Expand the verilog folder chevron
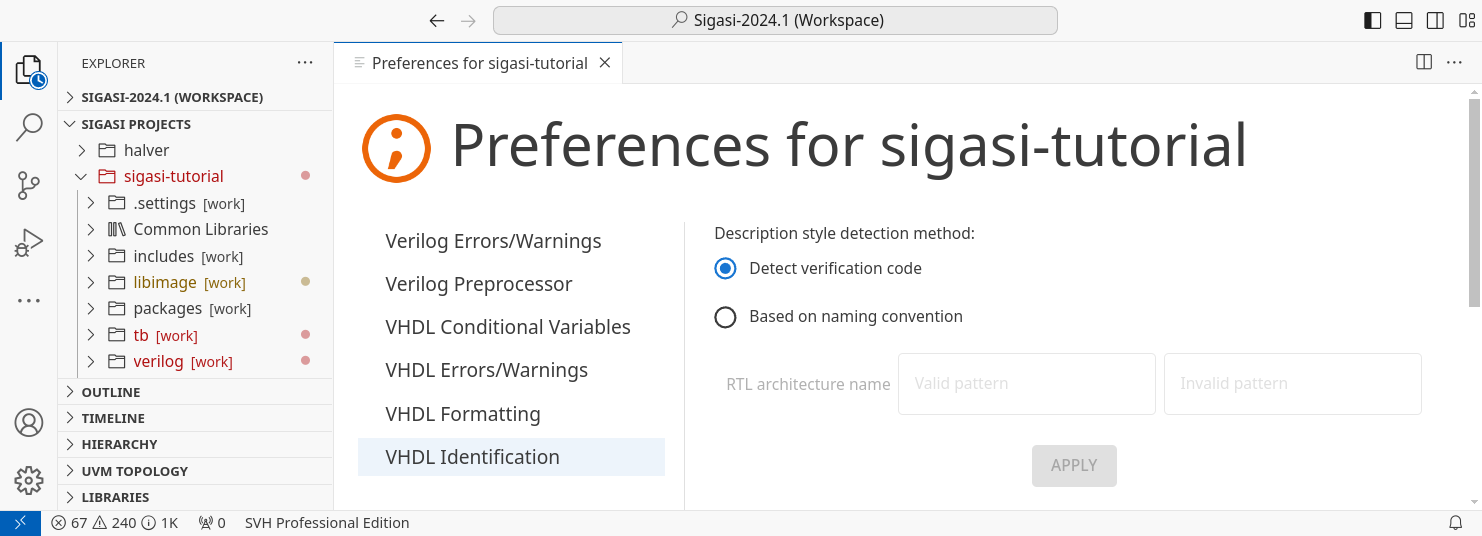This screenshot has width=1482, height=536. point(91,361)
